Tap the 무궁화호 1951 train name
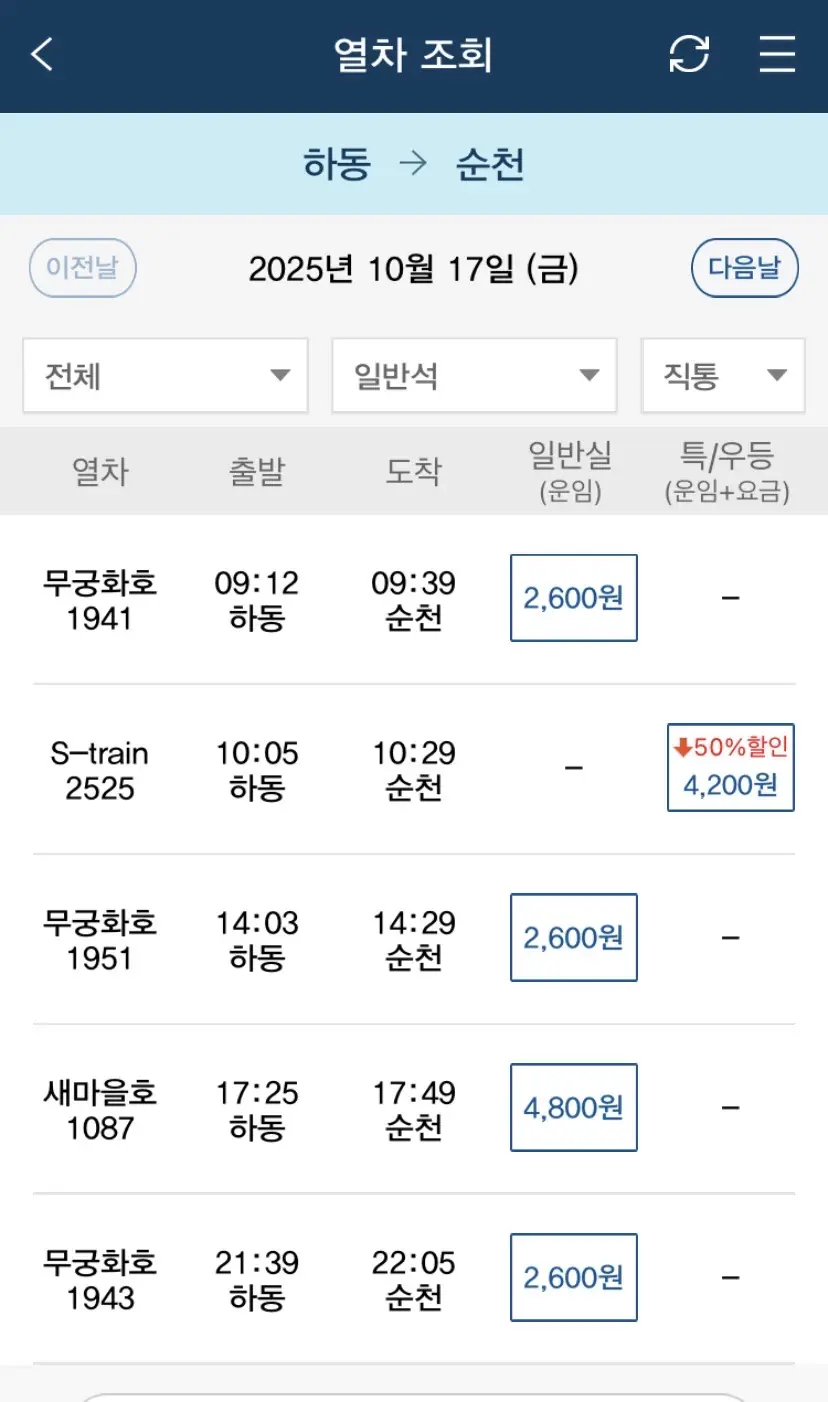 tap(100, 940)
